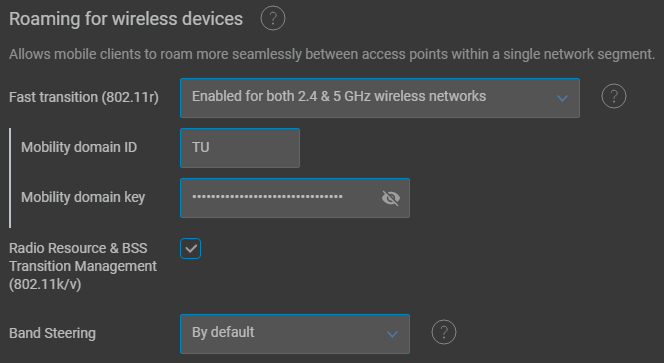Click the Roaming for wireless devices heading
The width and height of the screenshot is (664, 363).
coord(126,19)
